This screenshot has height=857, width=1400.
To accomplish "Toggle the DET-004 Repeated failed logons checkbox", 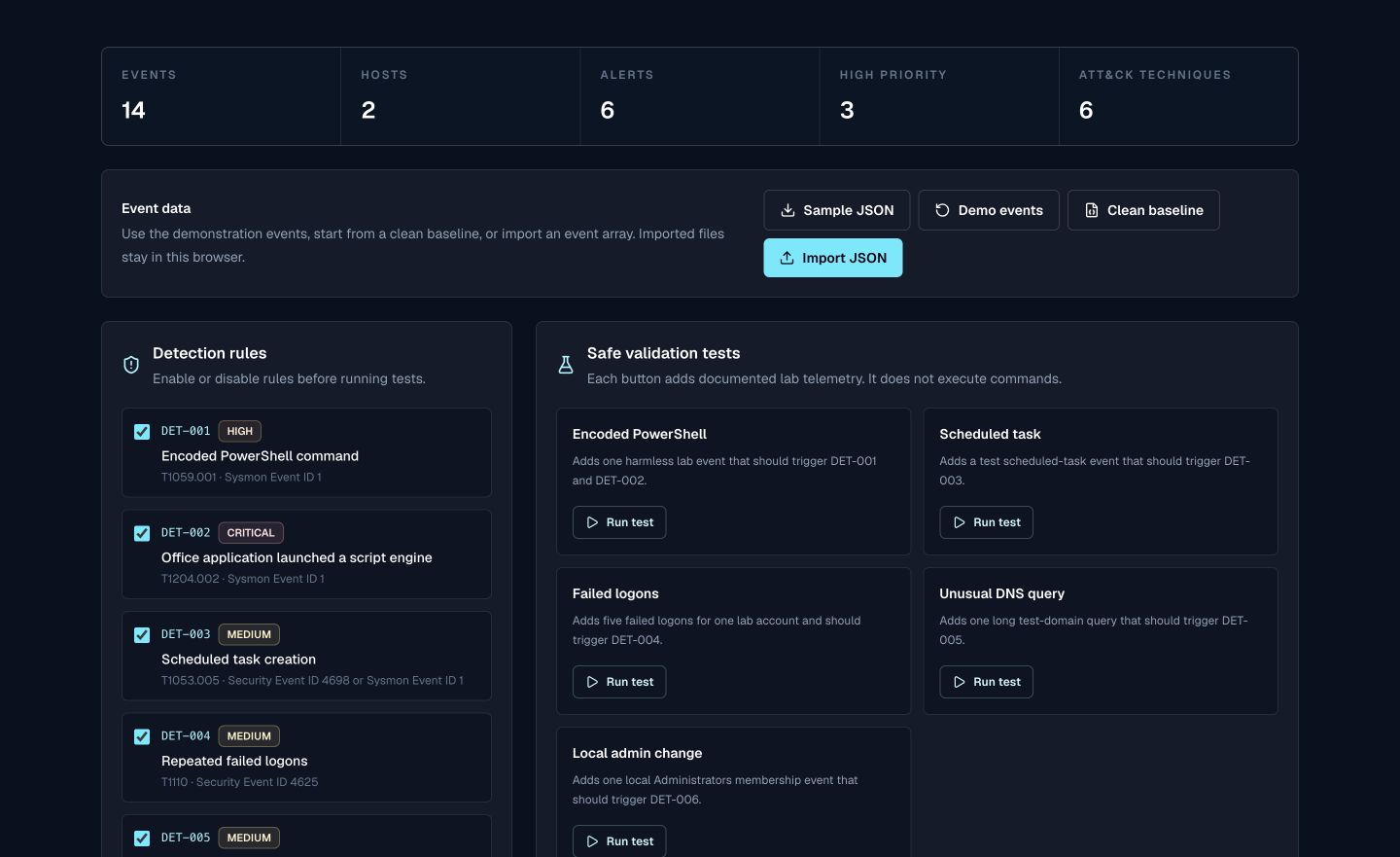I will pyautogui.click(x=142, y=736).
